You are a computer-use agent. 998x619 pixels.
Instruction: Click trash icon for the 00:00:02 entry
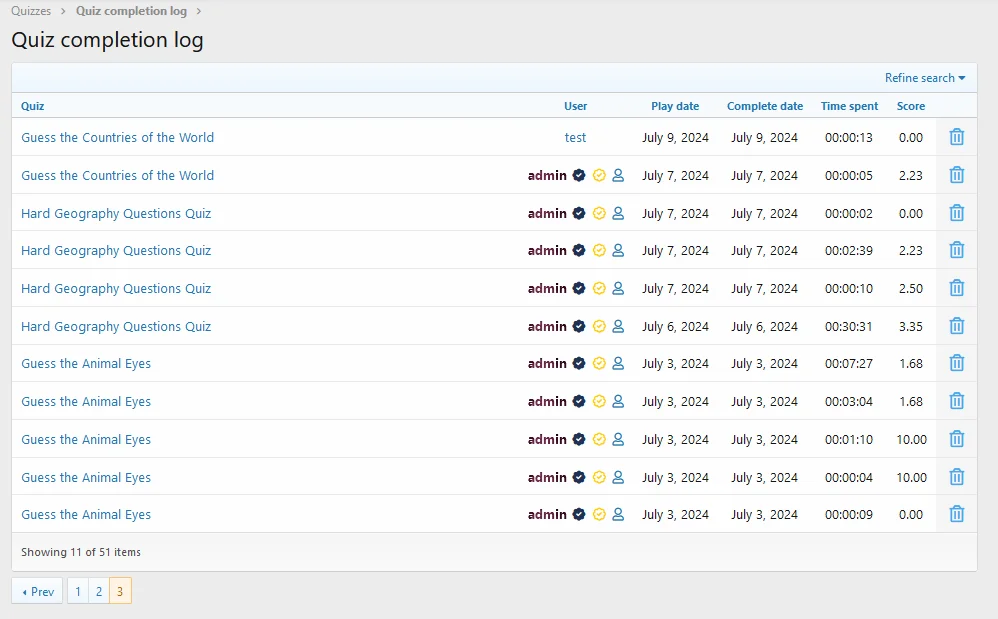pos(956,213)
